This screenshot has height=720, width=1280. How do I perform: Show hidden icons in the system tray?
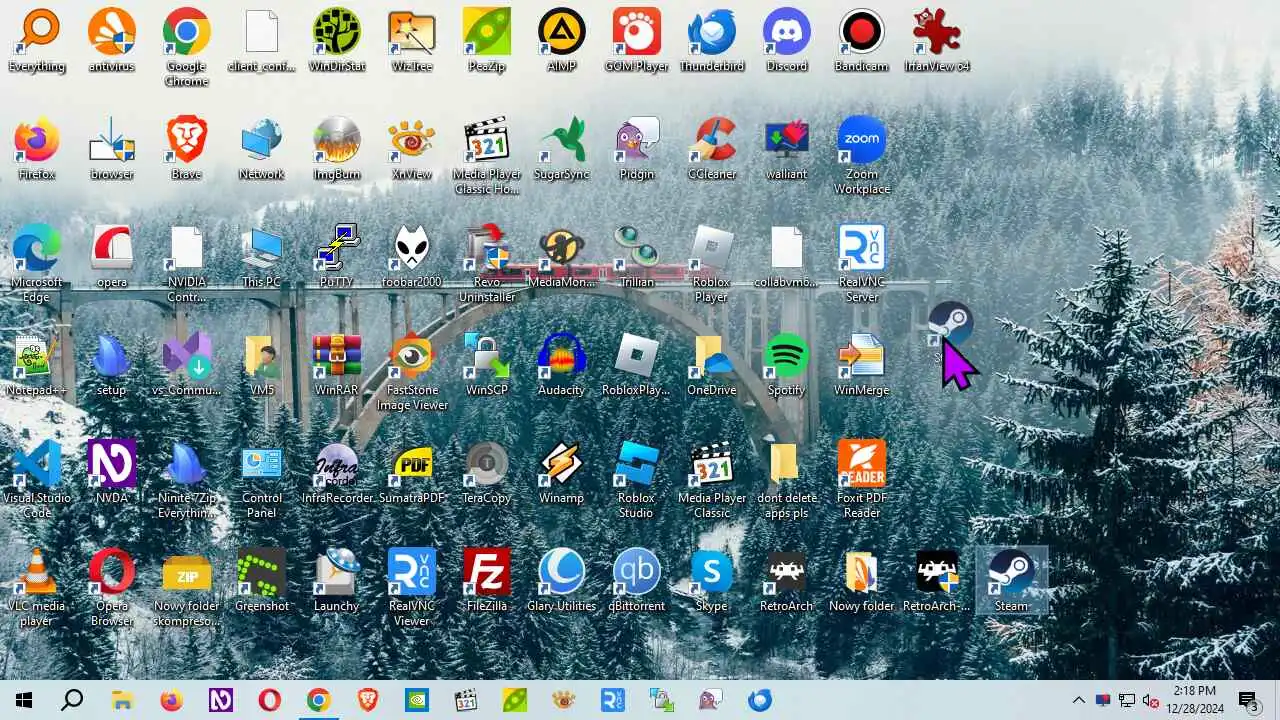coord(1078,700)
